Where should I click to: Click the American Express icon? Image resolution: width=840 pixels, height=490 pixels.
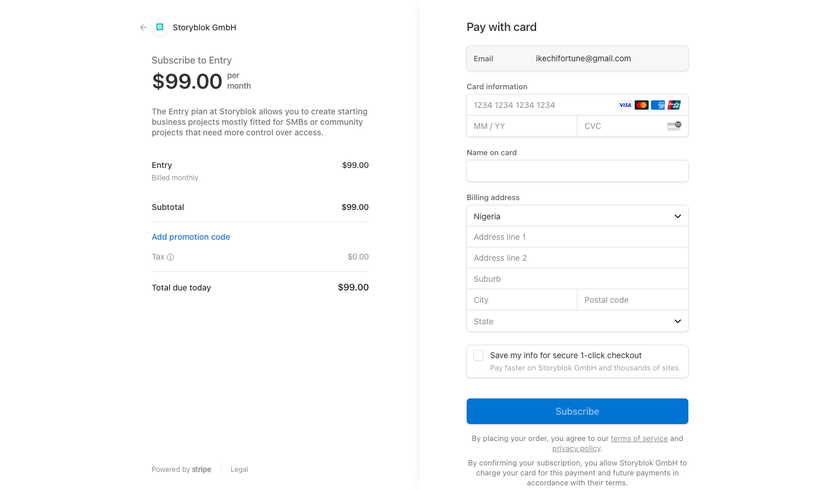coord(658,105)
